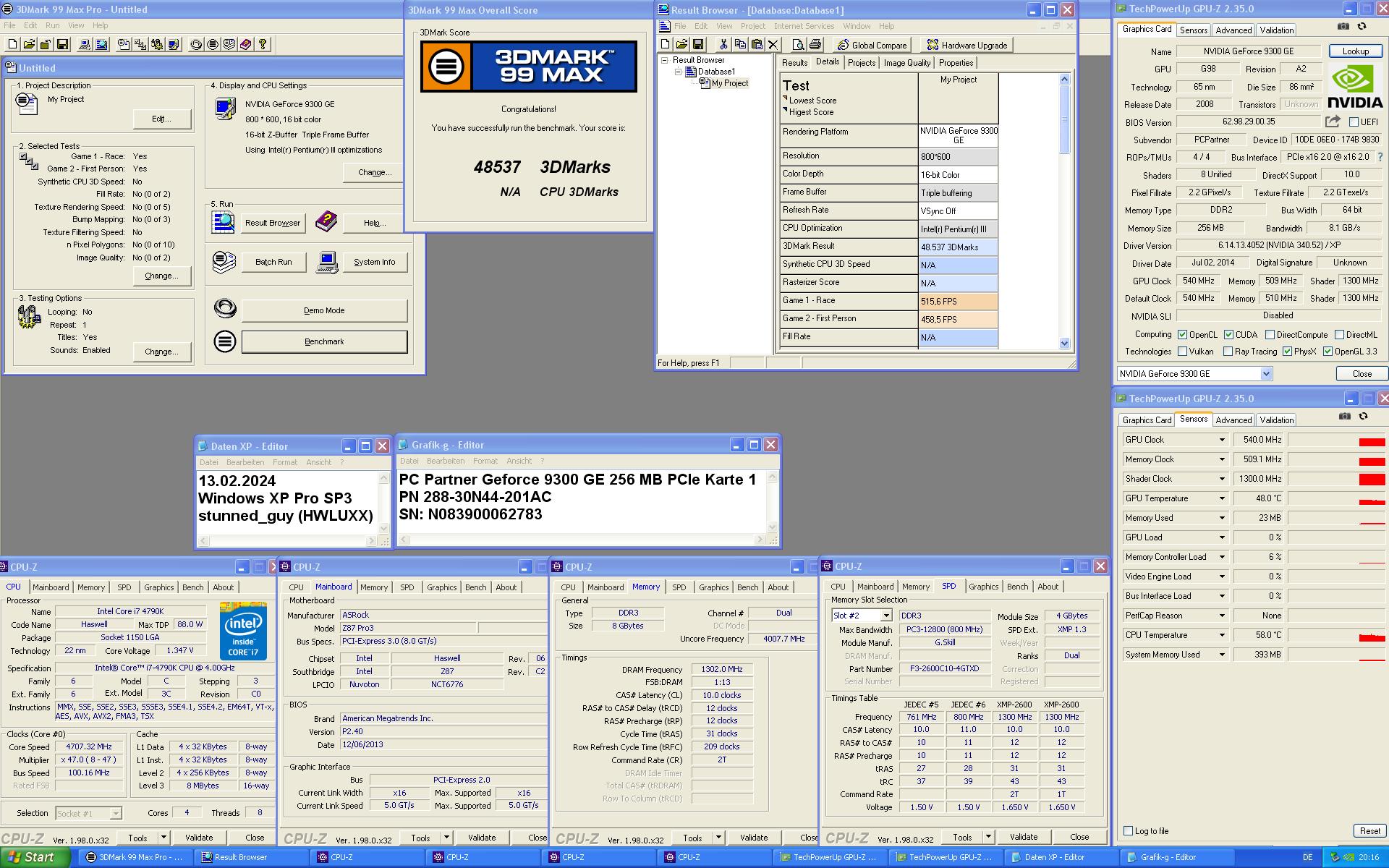Open Internet Services menu in Result Browser

[804, 26]
